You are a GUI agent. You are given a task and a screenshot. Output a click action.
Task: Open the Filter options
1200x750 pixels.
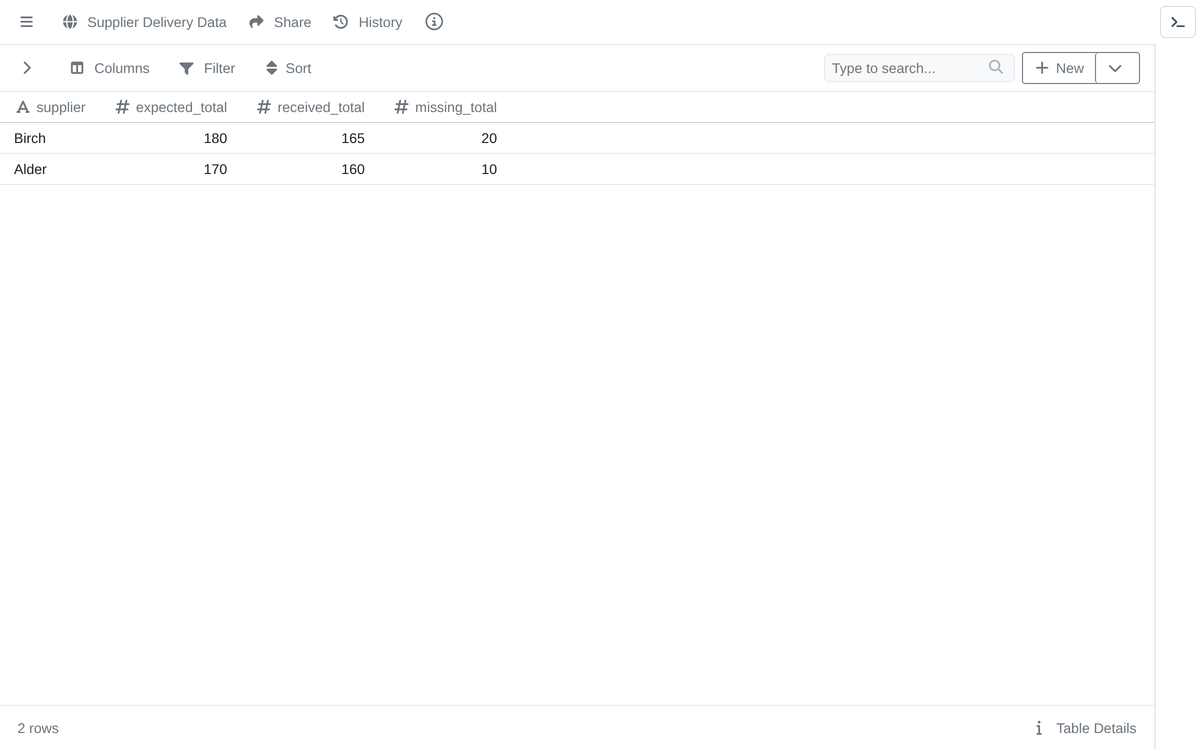(x=207, y=68)
